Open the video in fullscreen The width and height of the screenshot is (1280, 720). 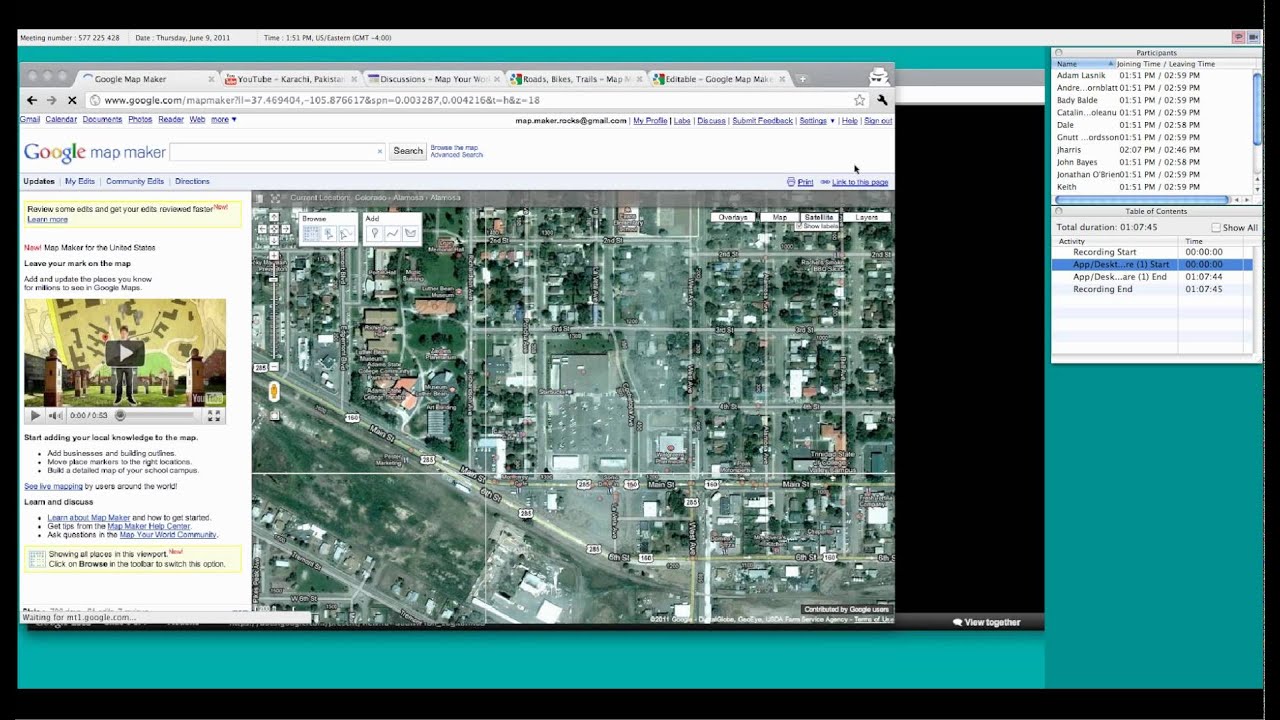213,415
